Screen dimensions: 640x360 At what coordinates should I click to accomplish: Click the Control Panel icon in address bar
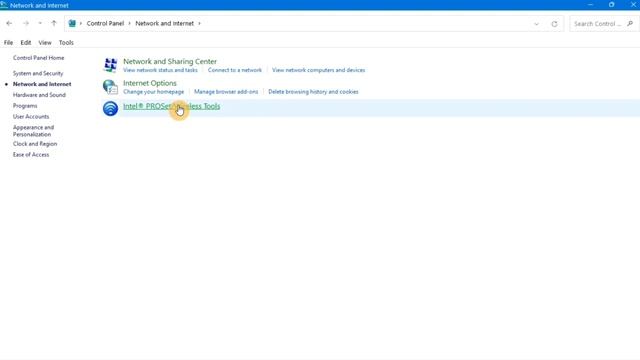(72, 23)
